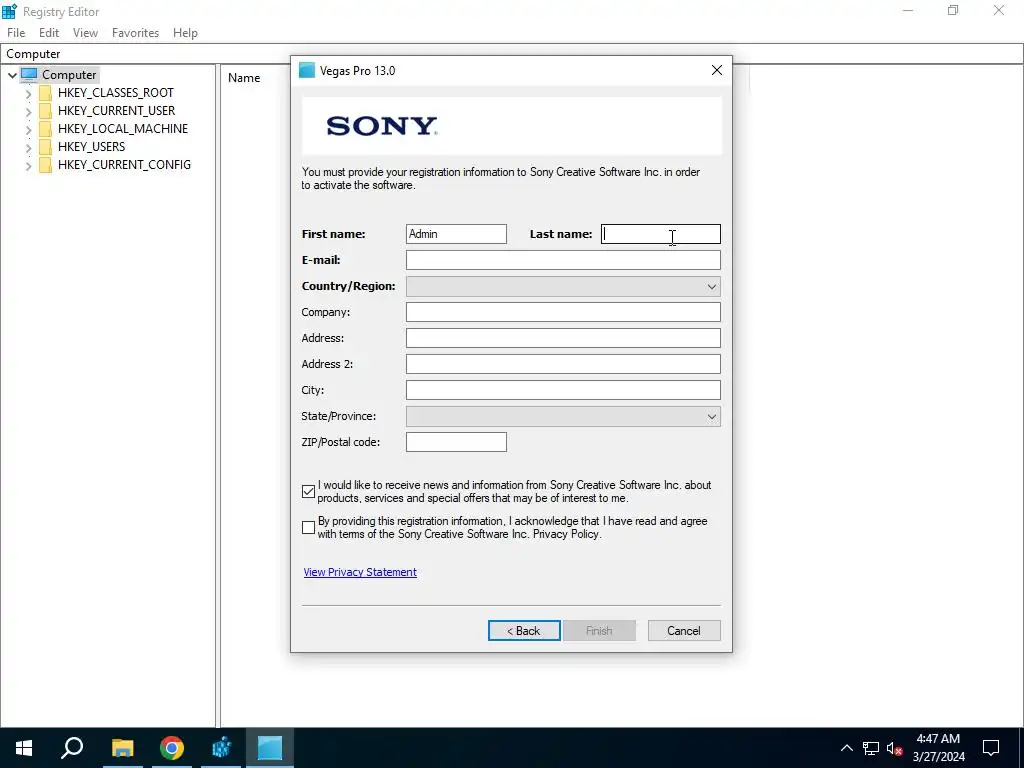Expand the HKEY_CLASSES_ROOT node
This screenshot has height=768, width=1024.
pos(28,93)
